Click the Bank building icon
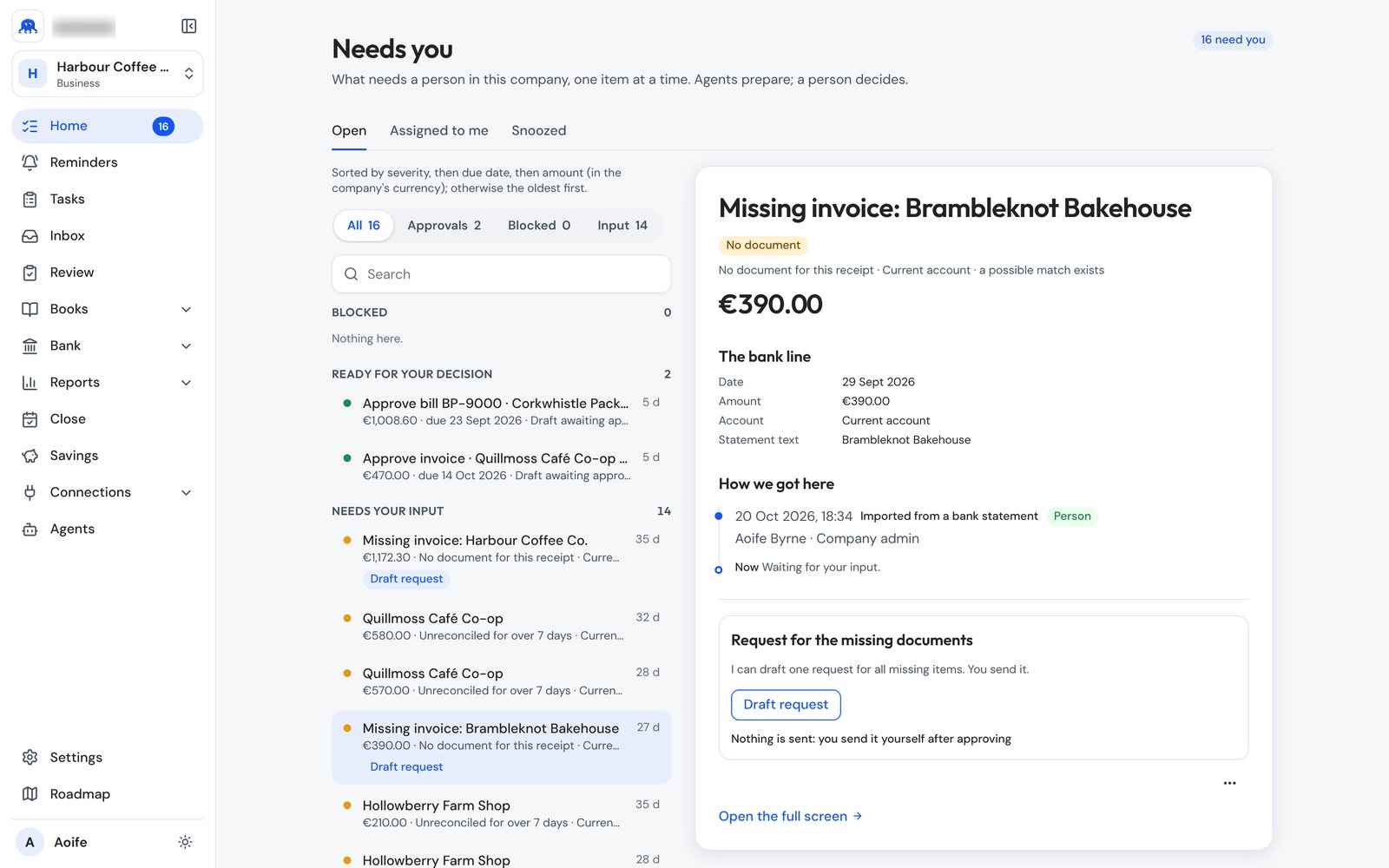1389x868 pixels. [30, 345]
